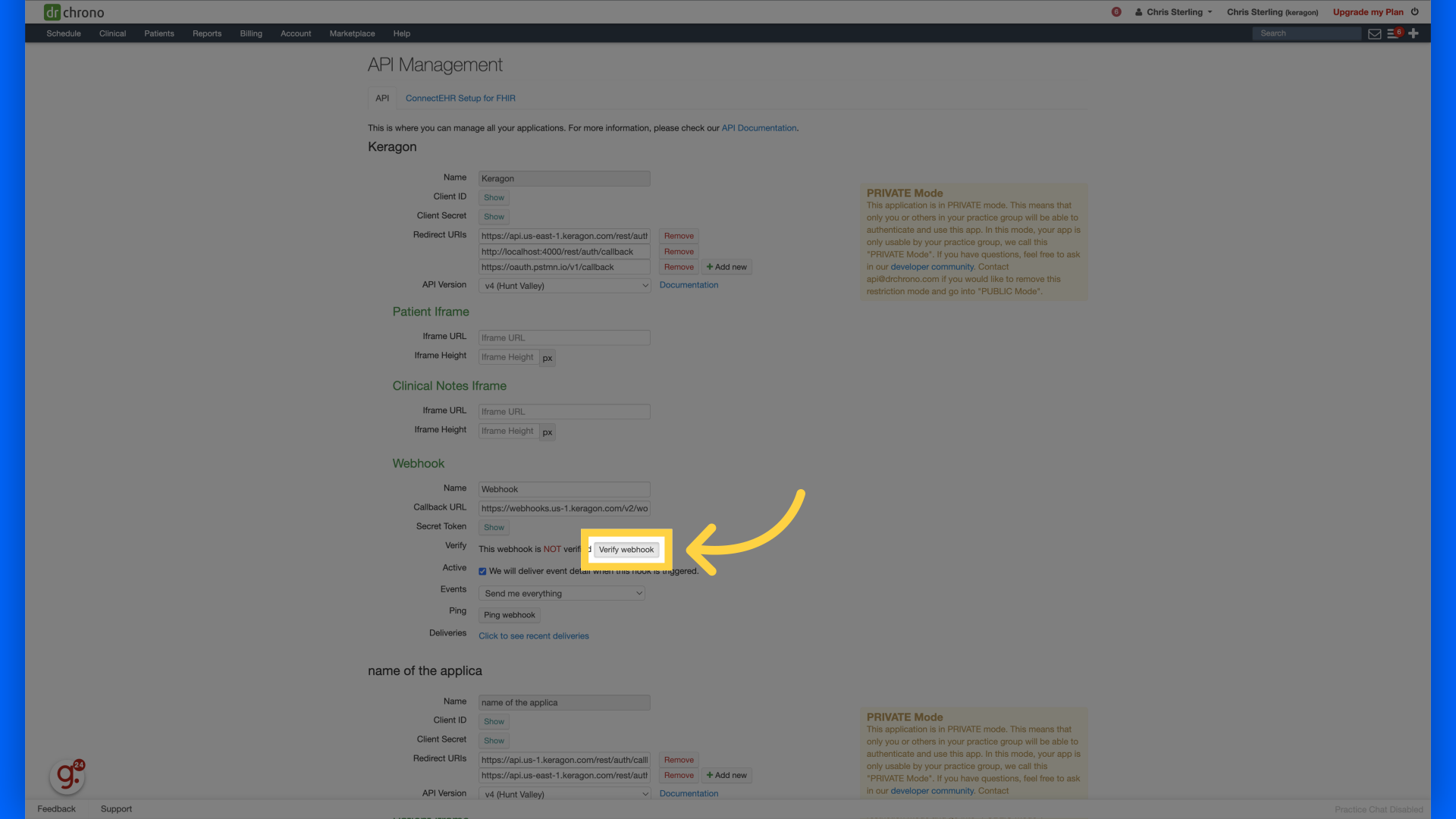Click the drchrono logo in the top bar

click(74, 12)
